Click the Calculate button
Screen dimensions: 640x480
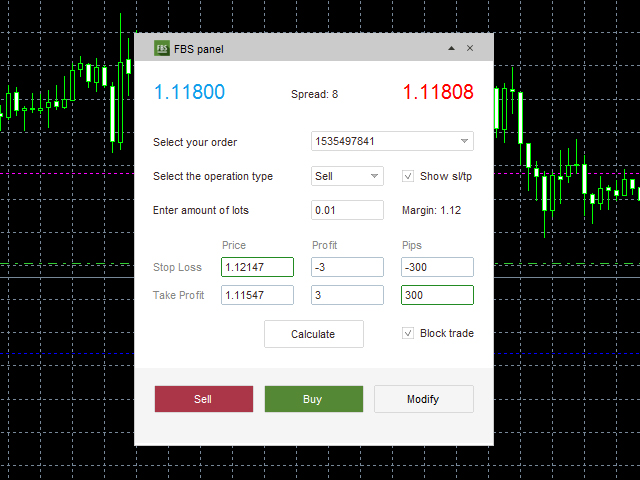pyautogui.click(x=313, y=334)
